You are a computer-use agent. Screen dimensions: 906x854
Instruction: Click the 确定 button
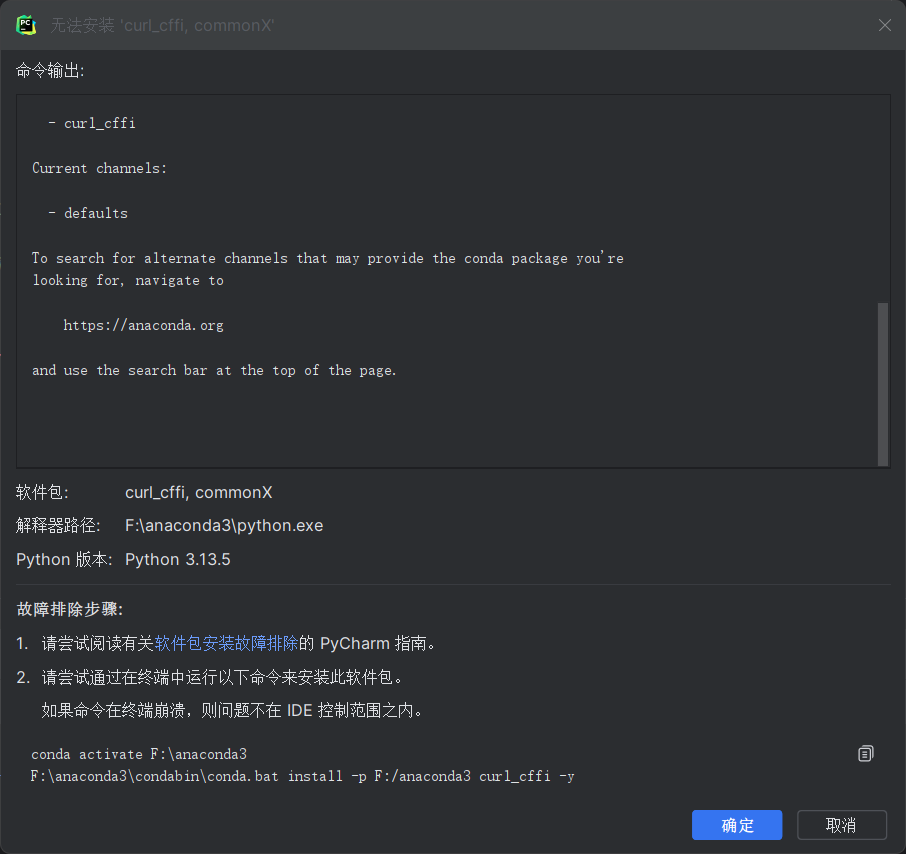[x=737, y=825]
